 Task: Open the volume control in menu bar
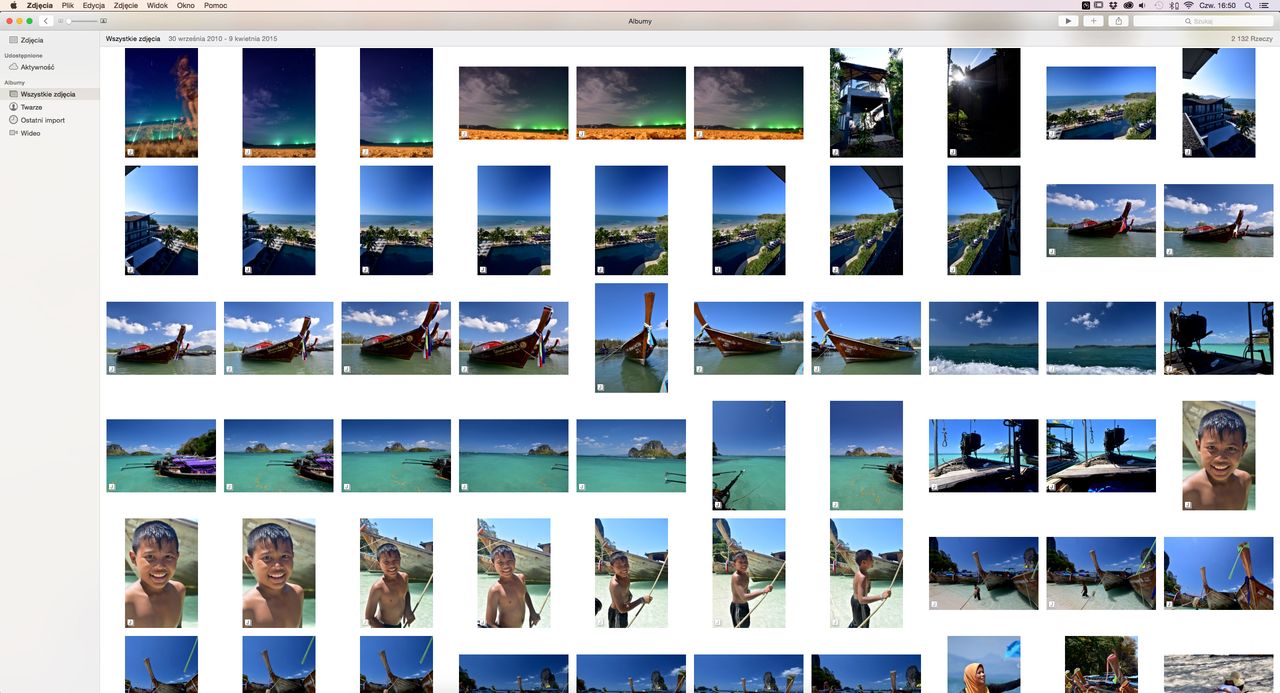coord(1141,5)
